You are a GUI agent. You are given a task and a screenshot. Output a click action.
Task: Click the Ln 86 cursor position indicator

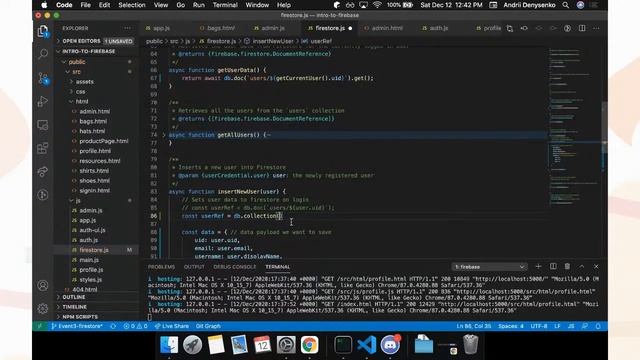[x=473, y=326]
